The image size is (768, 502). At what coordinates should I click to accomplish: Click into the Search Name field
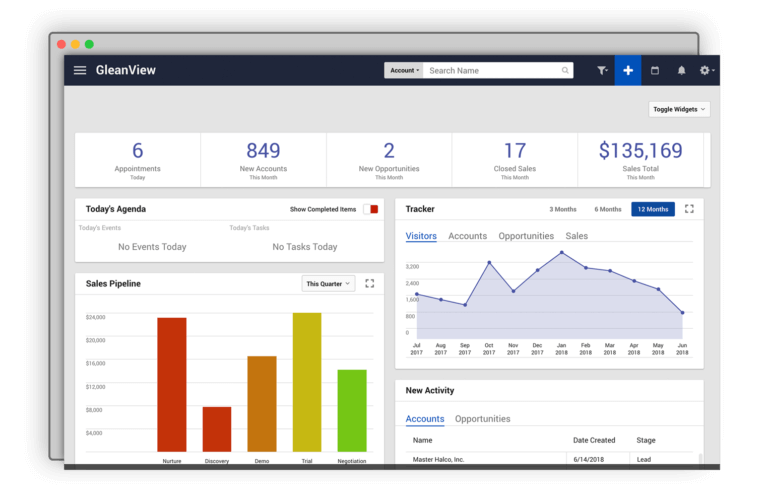[490, 71]
